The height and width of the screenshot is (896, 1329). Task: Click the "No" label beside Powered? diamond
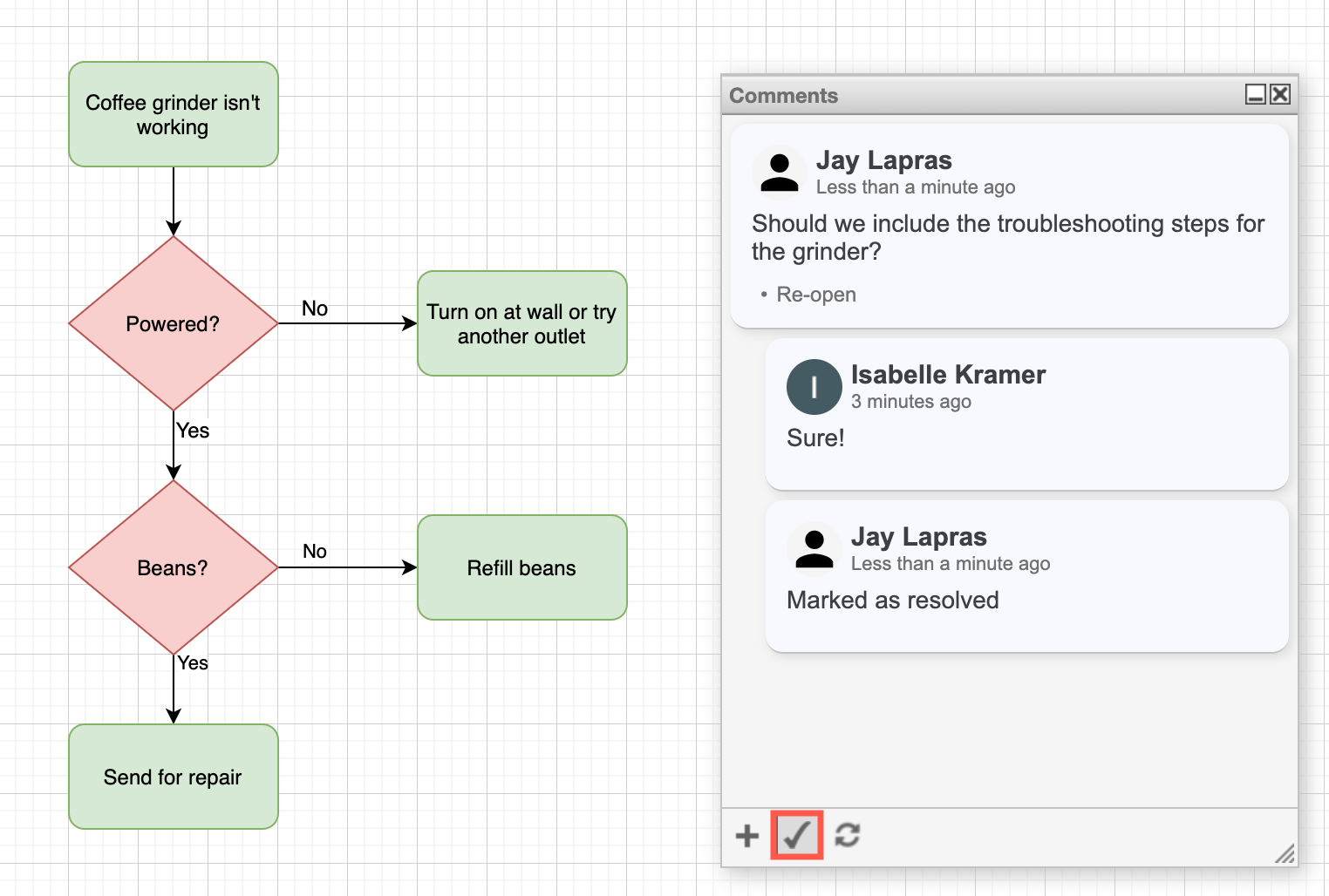(x=315, y=309)
